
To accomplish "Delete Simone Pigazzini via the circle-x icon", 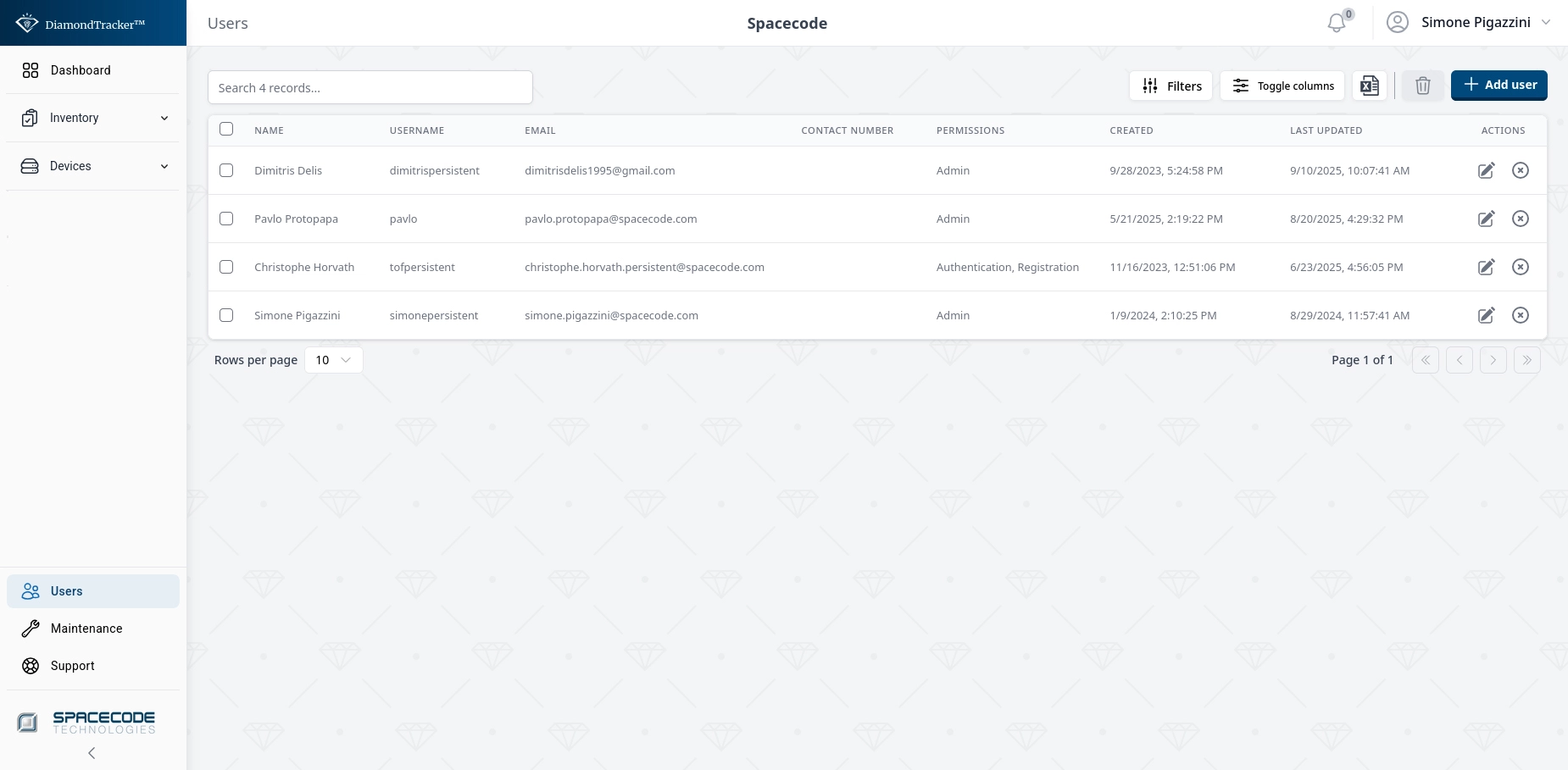I will point(1521,315).
